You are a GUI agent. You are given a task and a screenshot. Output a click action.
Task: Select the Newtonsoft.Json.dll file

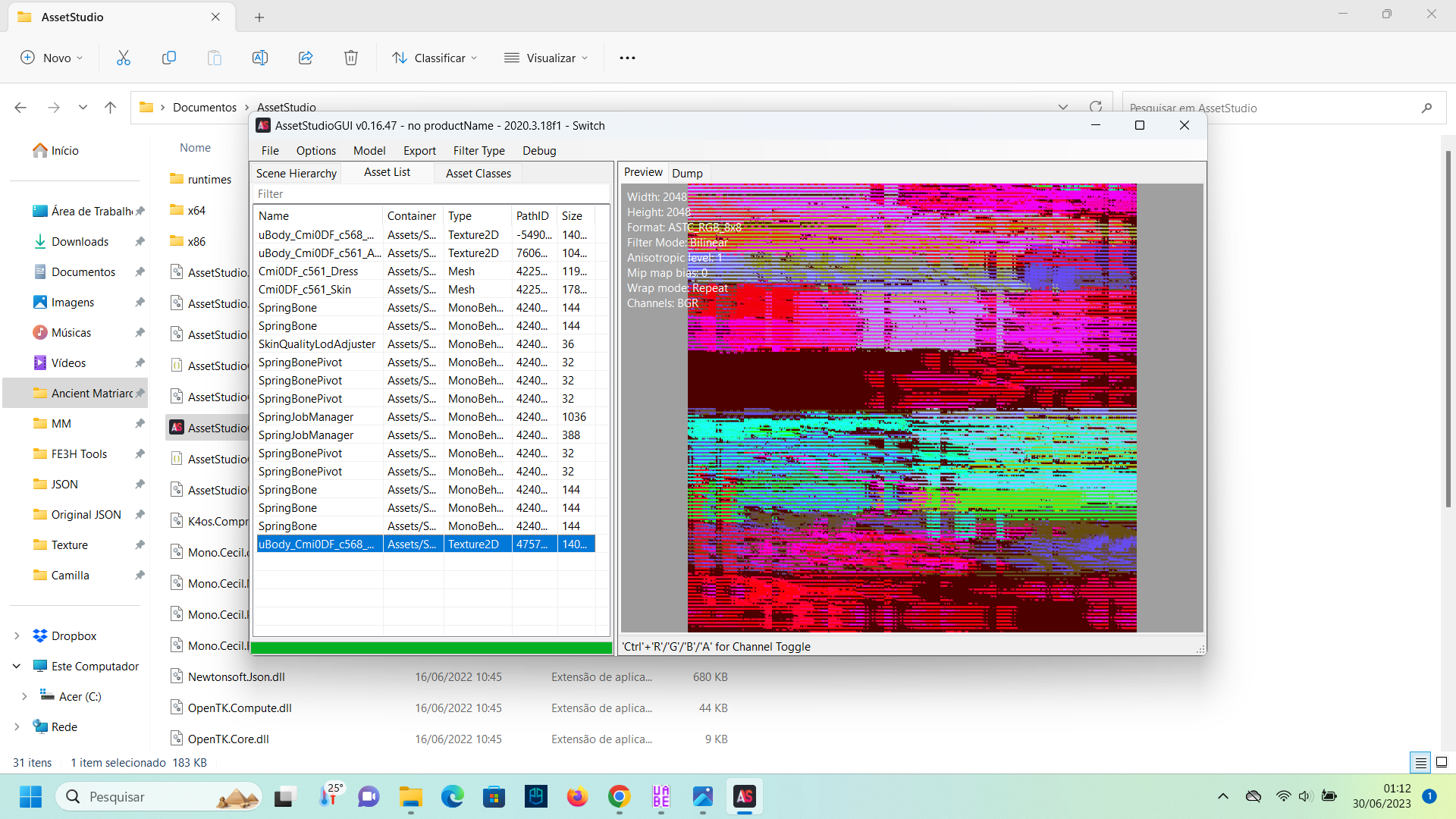point(237,676)
